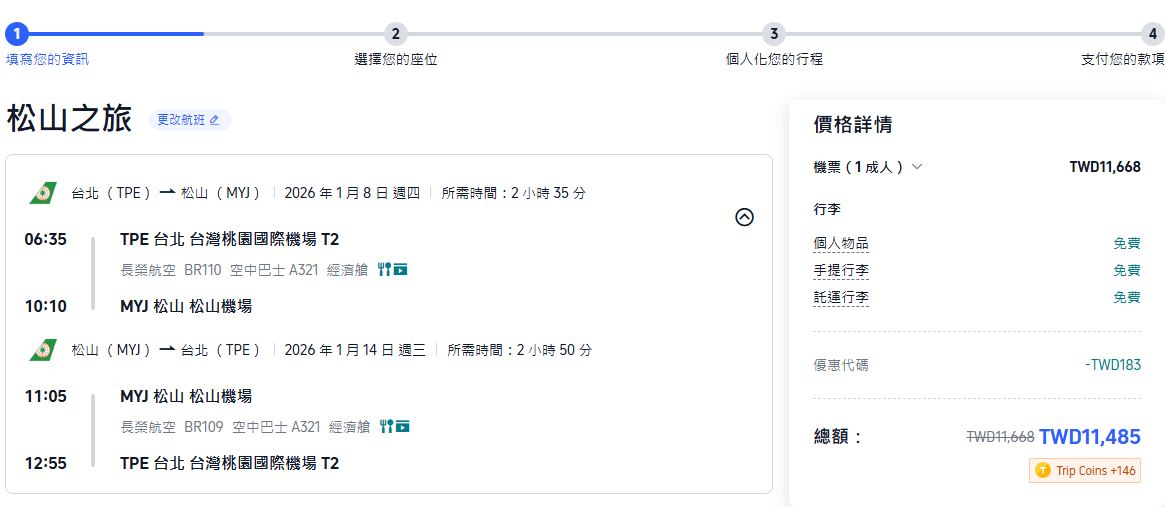This screenshot has height=507, width=1165.
Task: Go to step 3 個人化您的行程
Action: [774, 34]
